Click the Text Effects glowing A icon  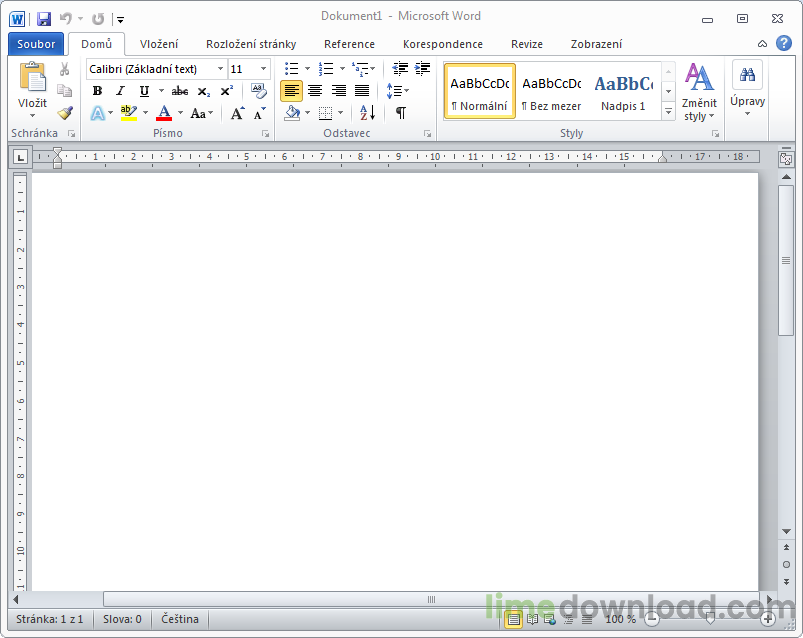pyautogui.click(x=97, y=113)
